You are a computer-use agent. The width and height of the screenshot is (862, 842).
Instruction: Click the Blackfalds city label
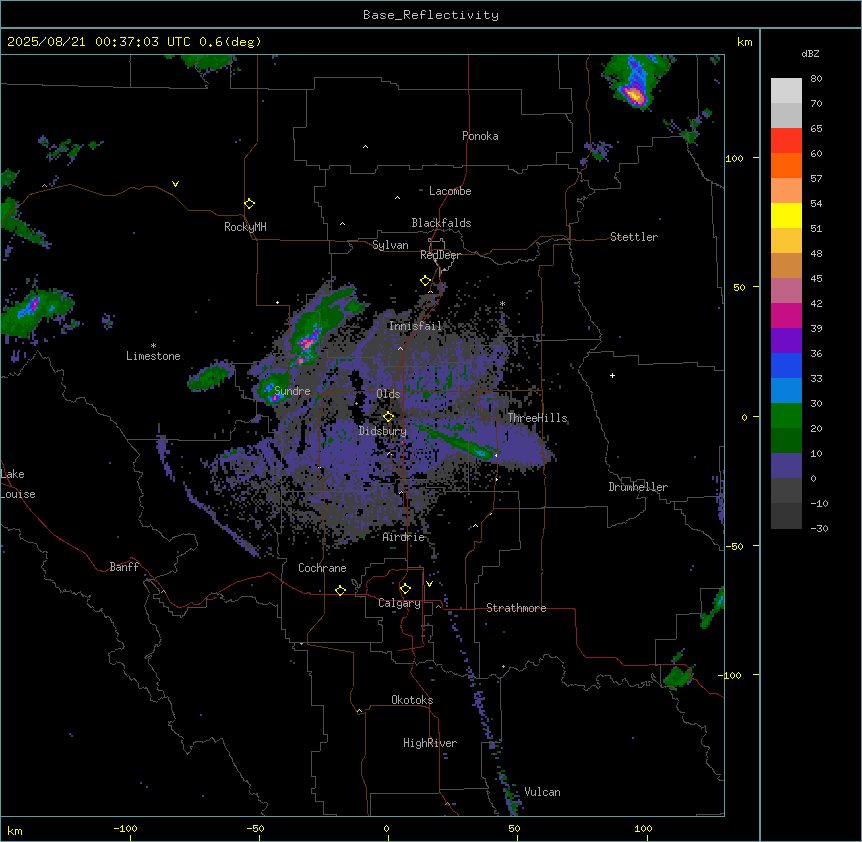[441, 223]
